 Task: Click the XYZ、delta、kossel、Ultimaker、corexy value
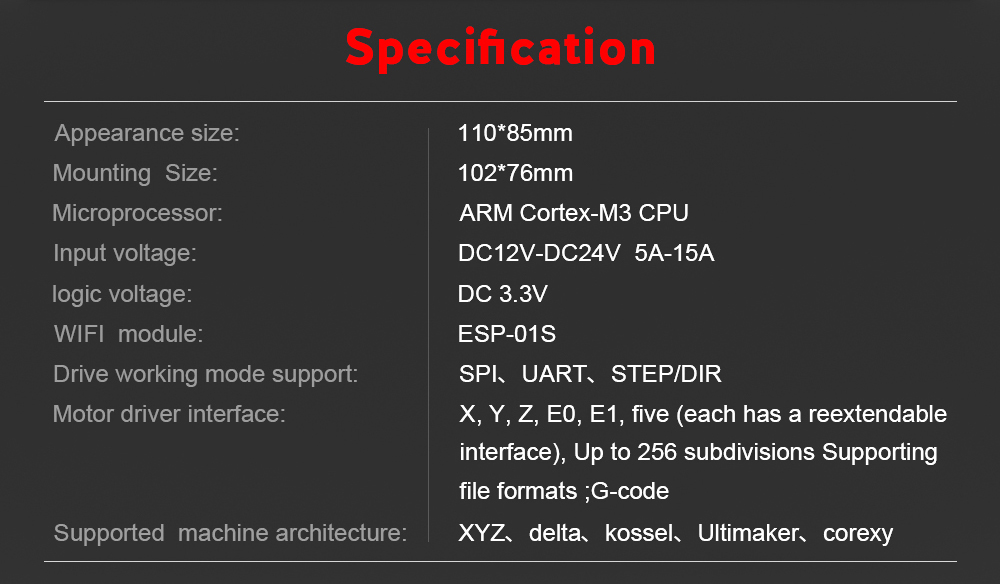click(675, 533)
